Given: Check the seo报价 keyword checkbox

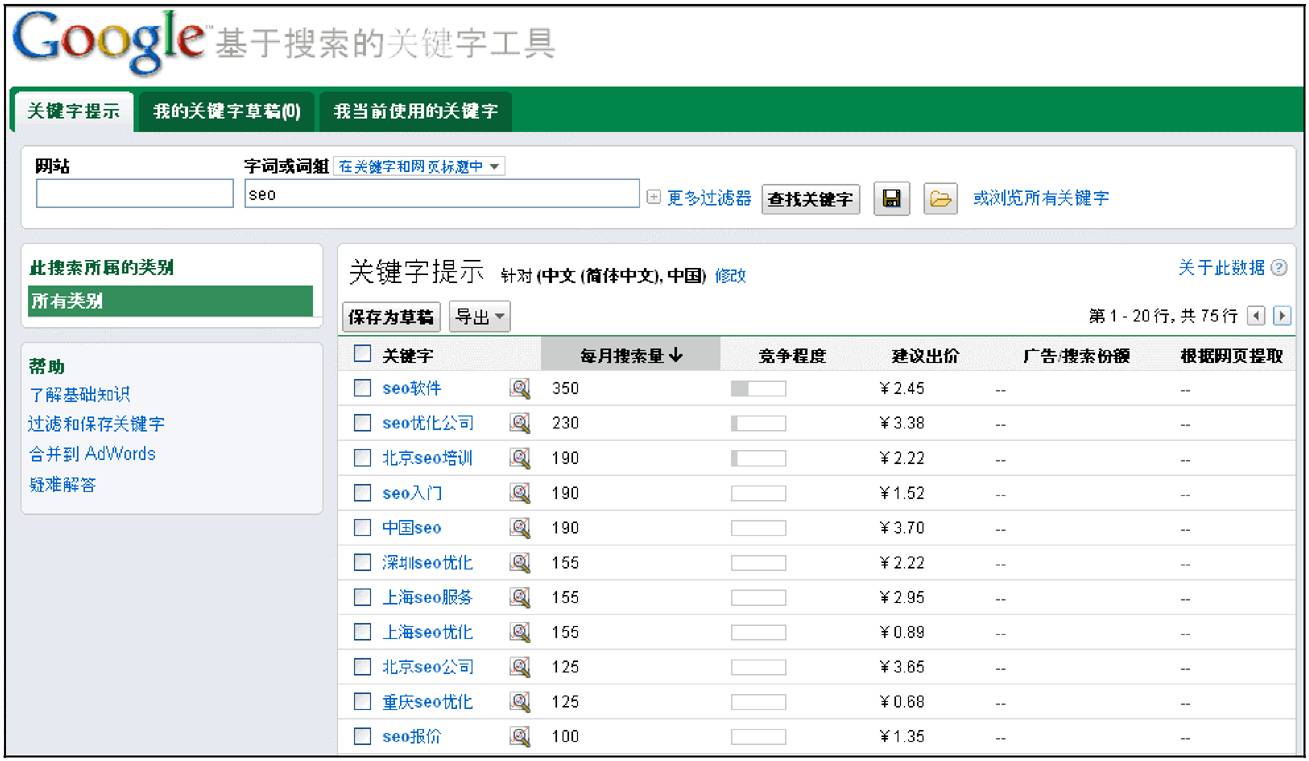Looking at the screenshot, I should pos(362,738).
